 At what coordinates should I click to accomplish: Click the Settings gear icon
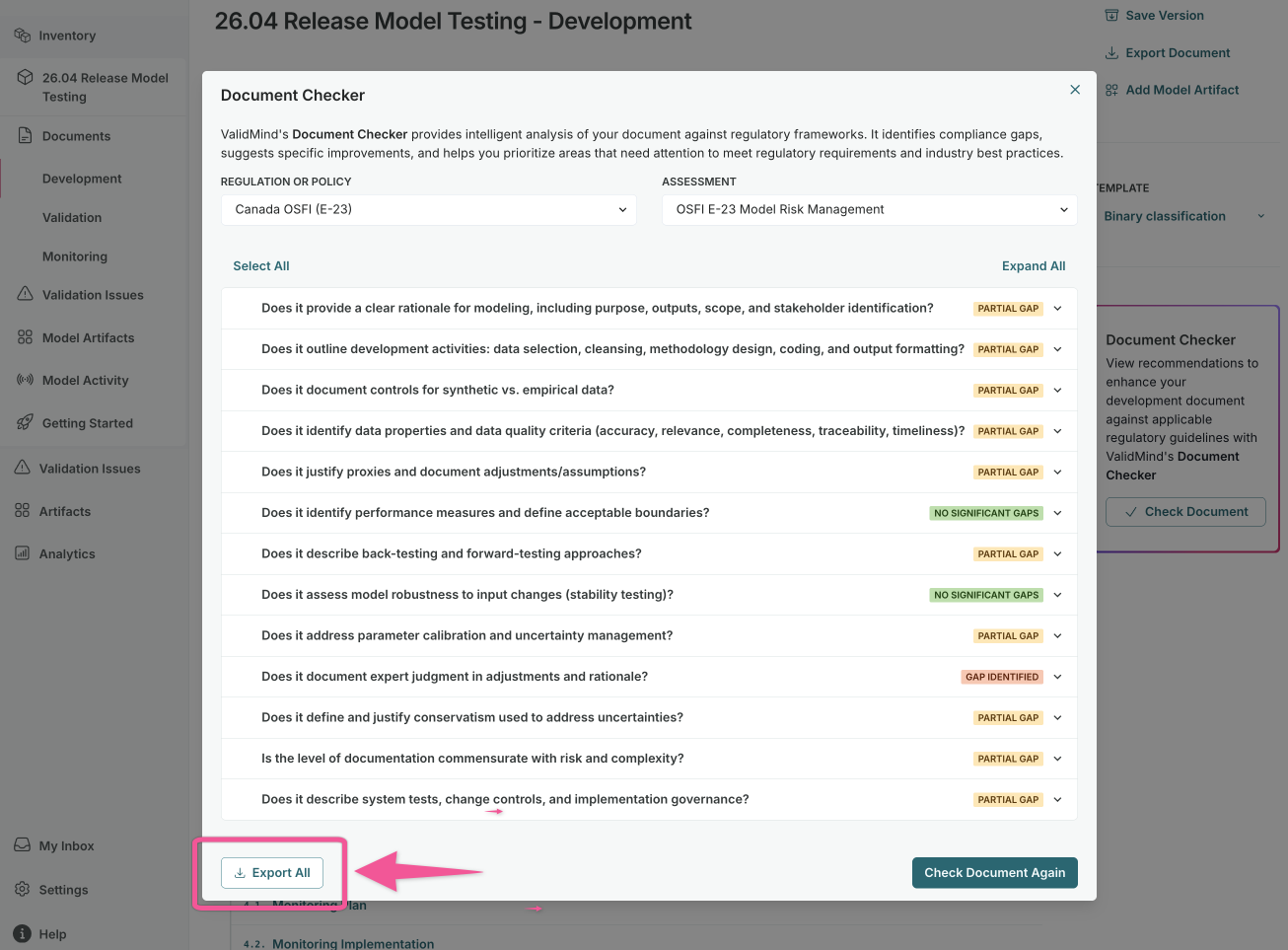[x=22, y=889]
